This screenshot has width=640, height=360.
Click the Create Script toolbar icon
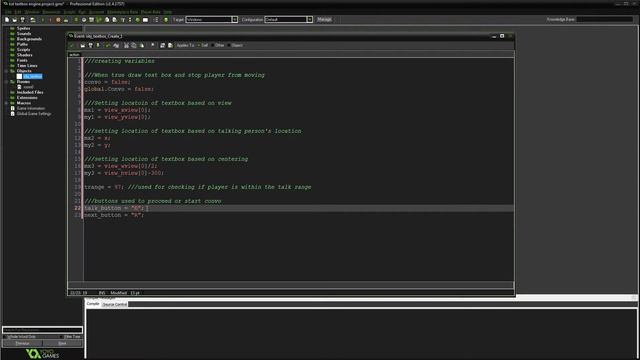tap(107, 20)
